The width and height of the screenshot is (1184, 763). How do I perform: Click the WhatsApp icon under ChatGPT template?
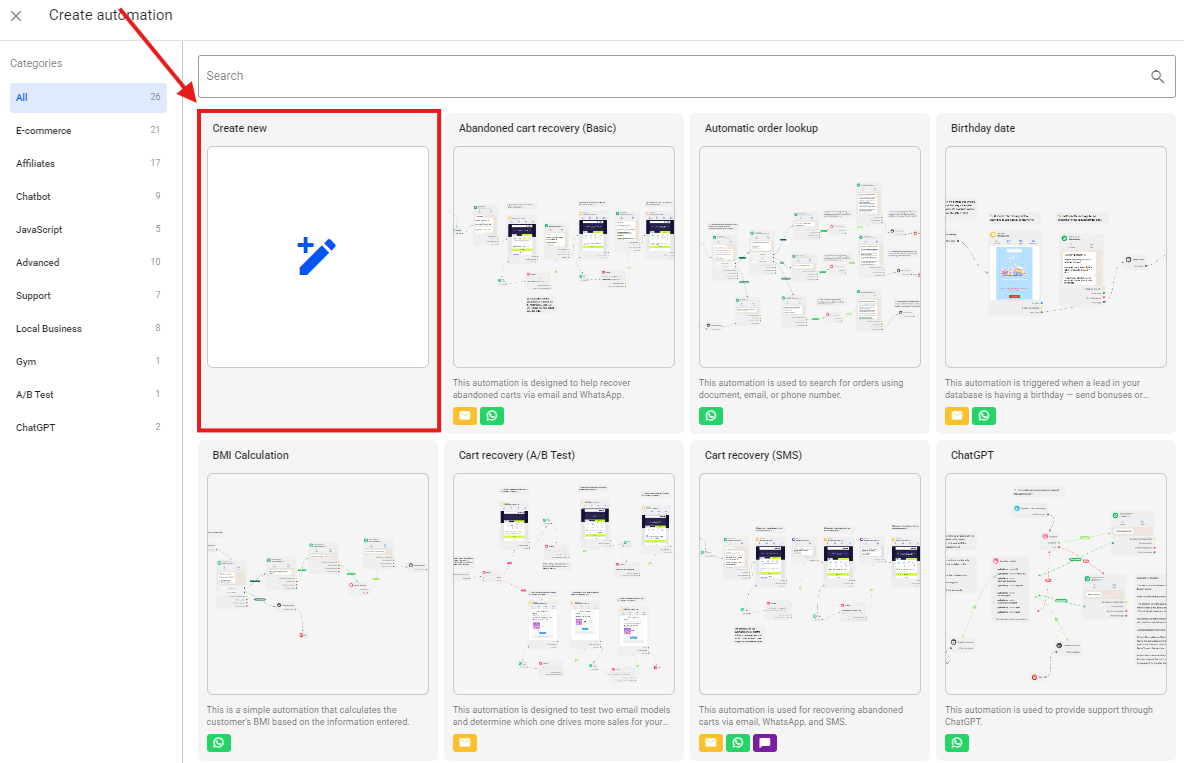957,743
